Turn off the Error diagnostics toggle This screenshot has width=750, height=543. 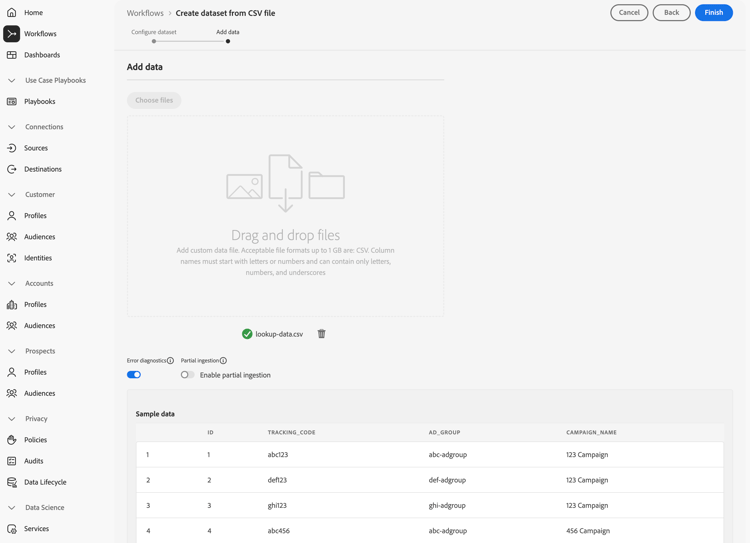[x=134, y=375]
